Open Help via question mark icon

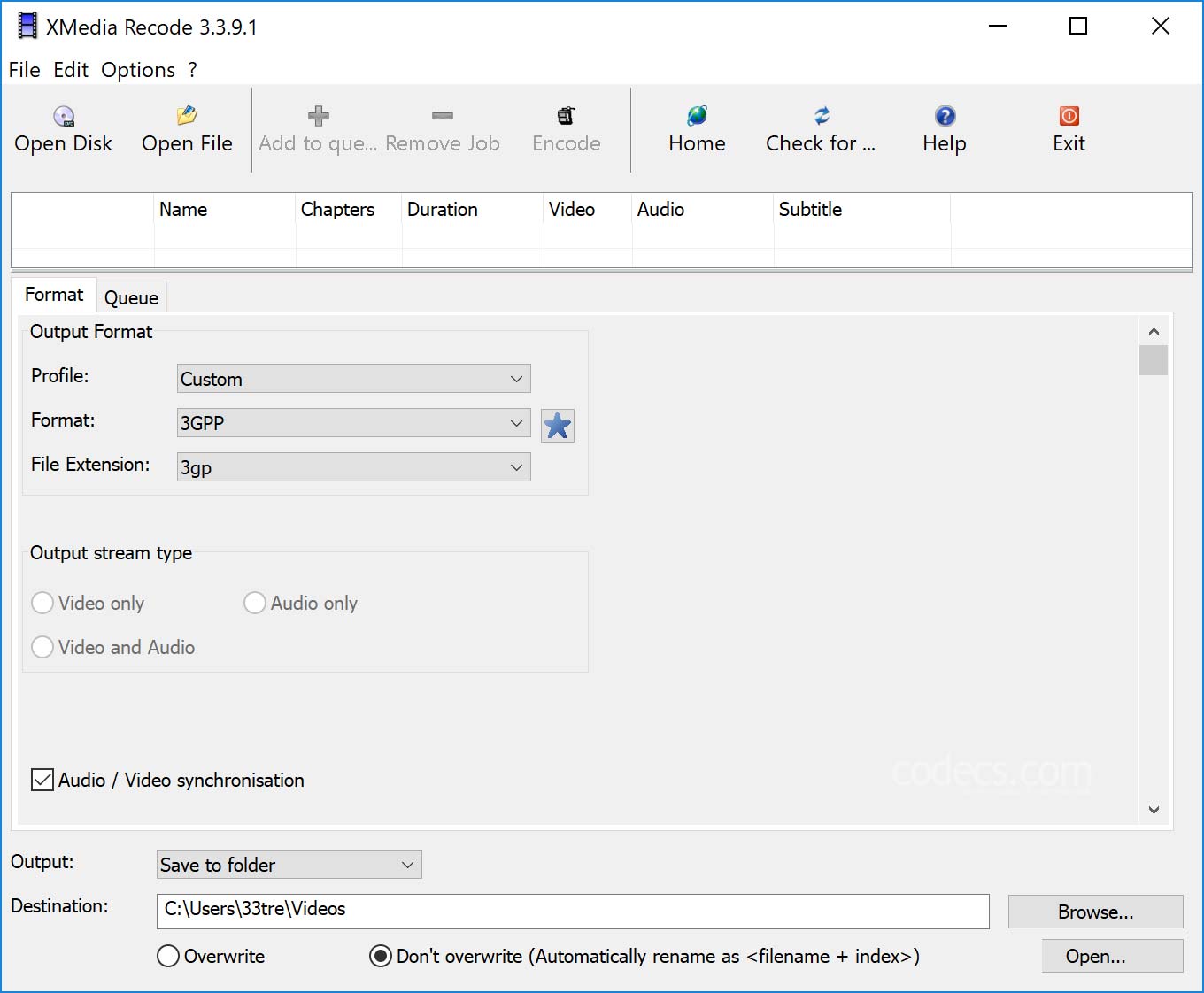(x=945, y=116)
